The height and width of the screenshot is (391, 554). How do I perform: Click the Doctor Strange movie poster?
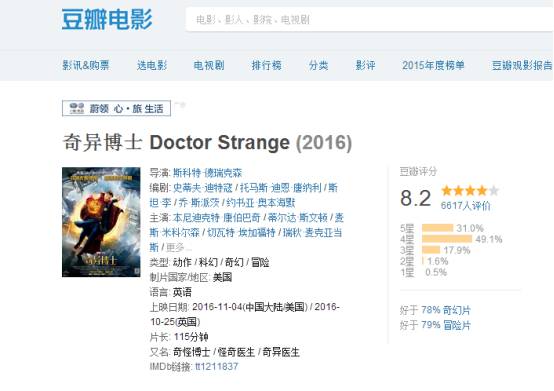tap(101, 222)
